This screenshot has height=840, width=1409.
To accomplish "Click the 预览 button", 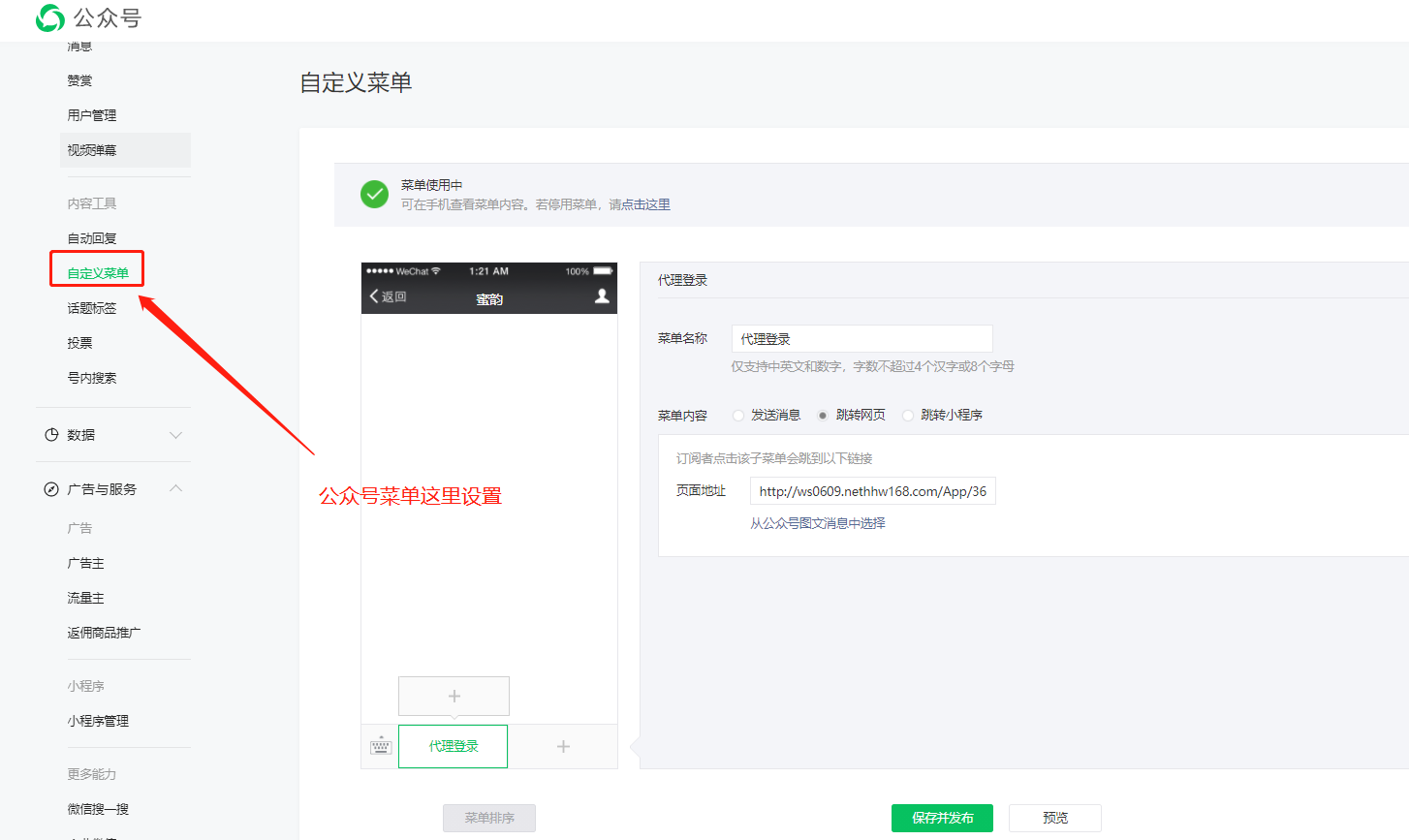I will [1055, 818].
